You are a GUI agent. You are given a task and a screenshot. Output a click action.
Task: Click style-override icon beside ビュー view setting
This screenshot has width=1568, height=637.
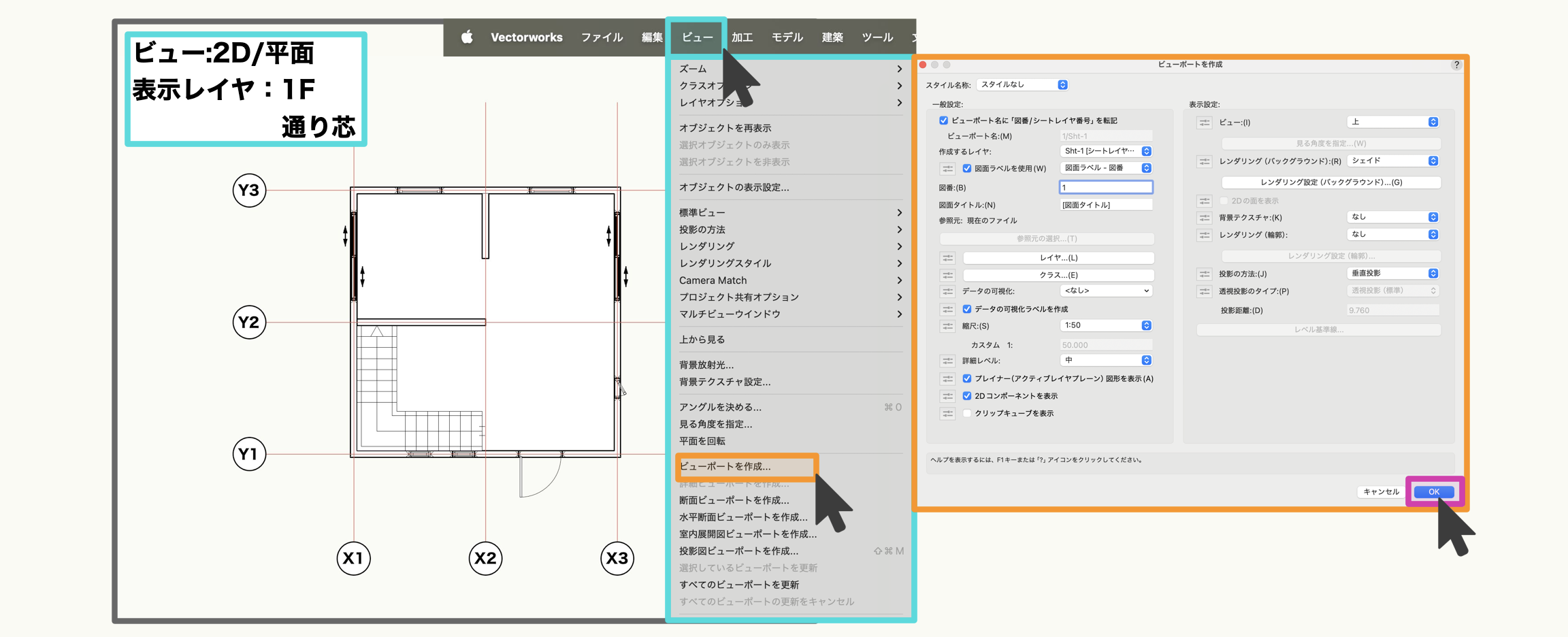coord(1204,122)
